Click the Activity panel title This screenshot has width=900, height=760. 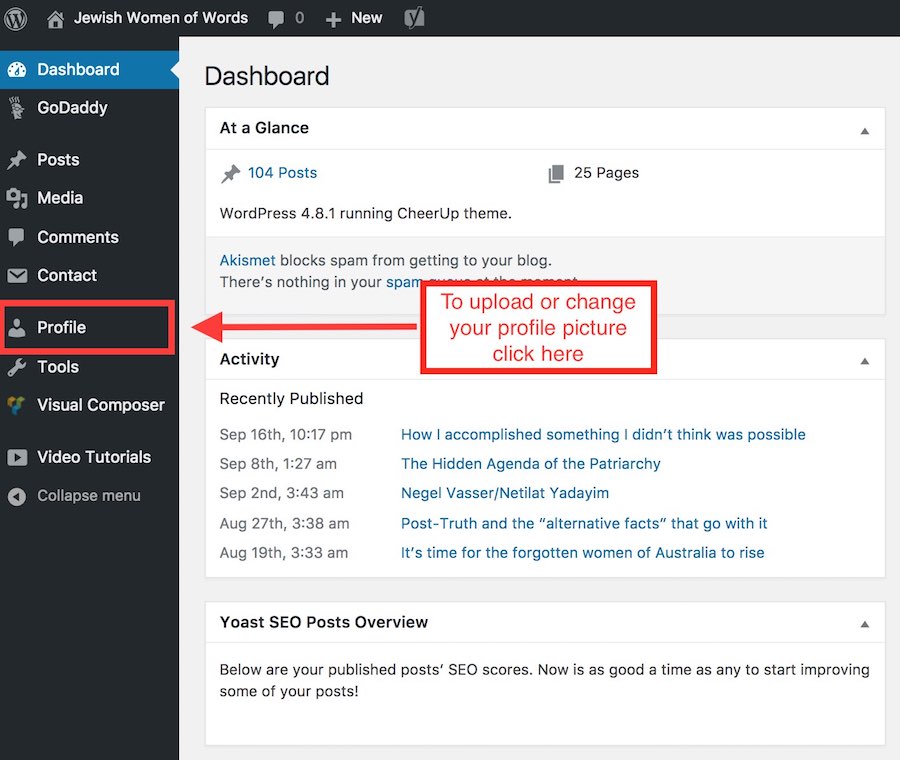[249, 359]
